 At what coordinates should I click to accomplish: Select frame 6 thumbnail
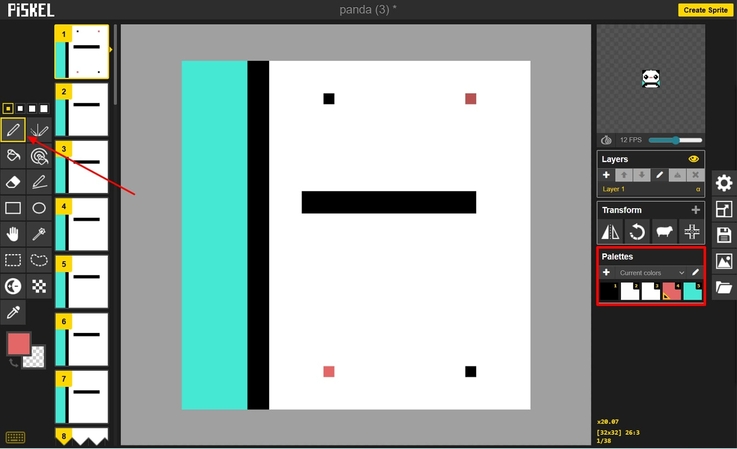coord(82,339)
